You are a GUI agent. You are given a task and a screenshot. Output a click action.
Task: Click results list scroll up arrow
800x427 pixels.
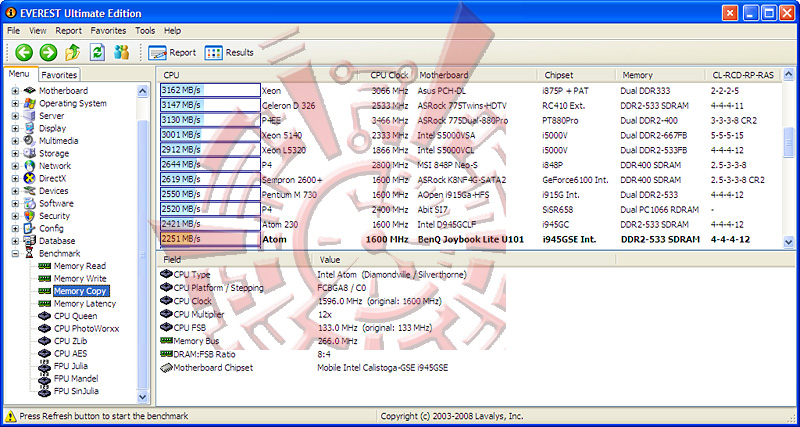click(789, 76)
